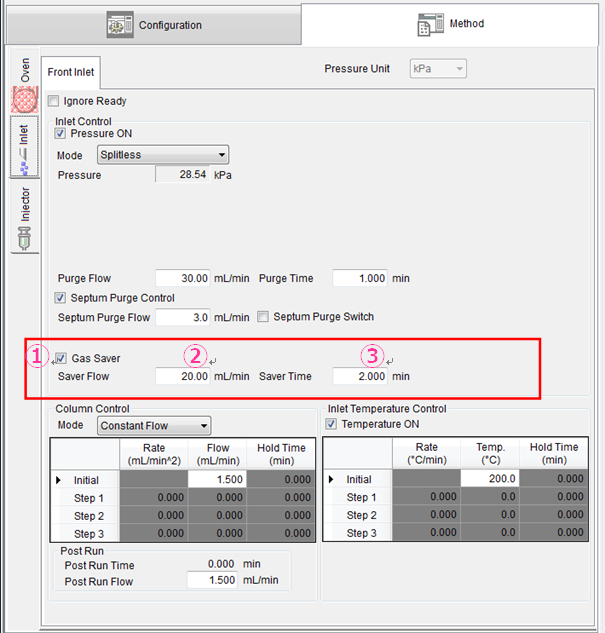Click the Purge Time input field
The width and height of the screenshot is (605, 633).
click(x=359, y=278)
